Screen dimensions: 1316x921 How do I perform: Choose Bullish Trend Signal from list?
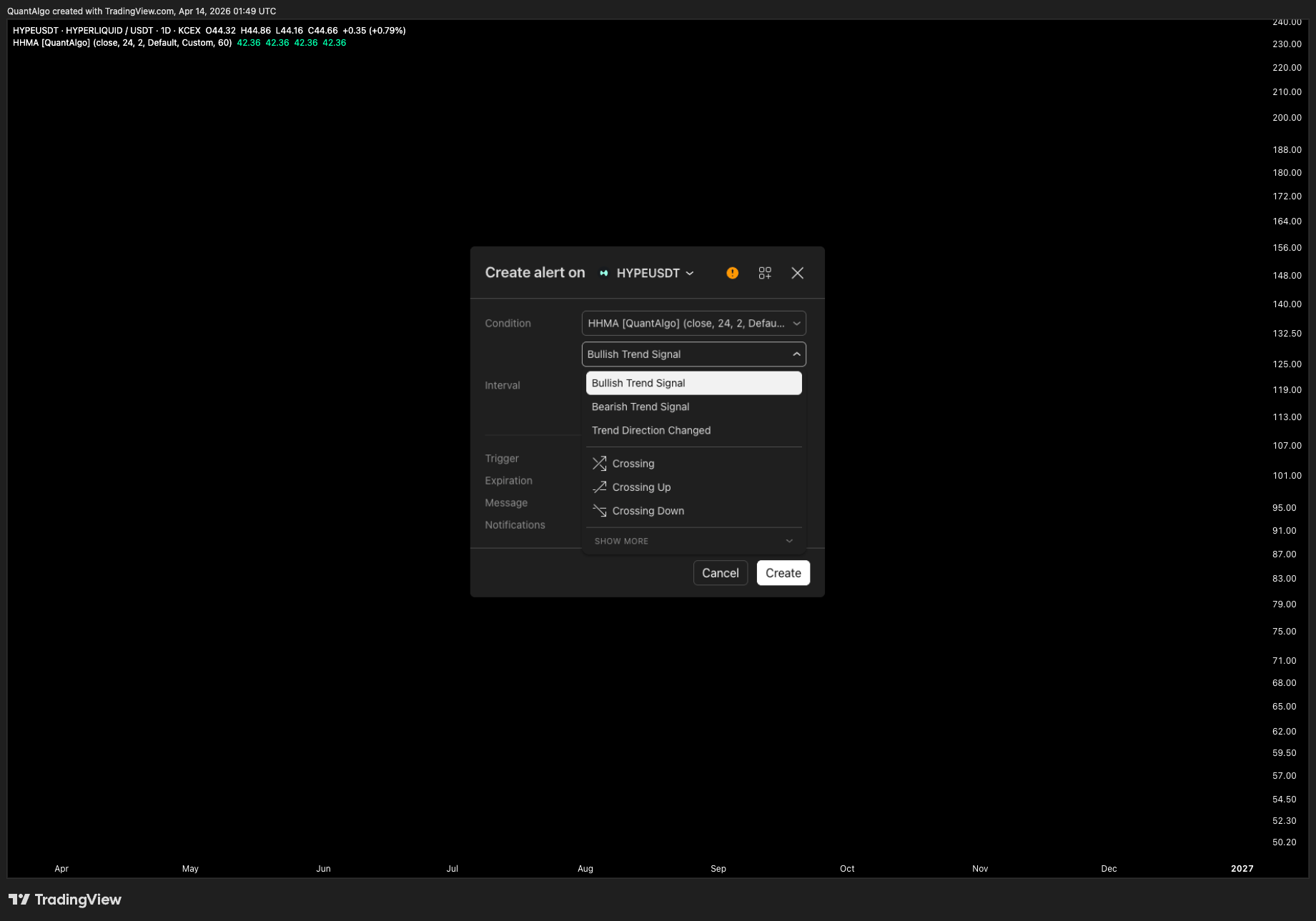click(x=694, y=383)
